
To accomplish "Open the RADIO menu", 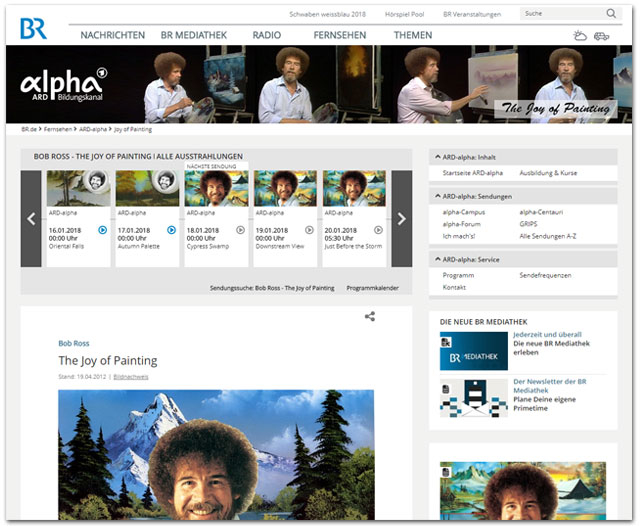I will [267, 35].
